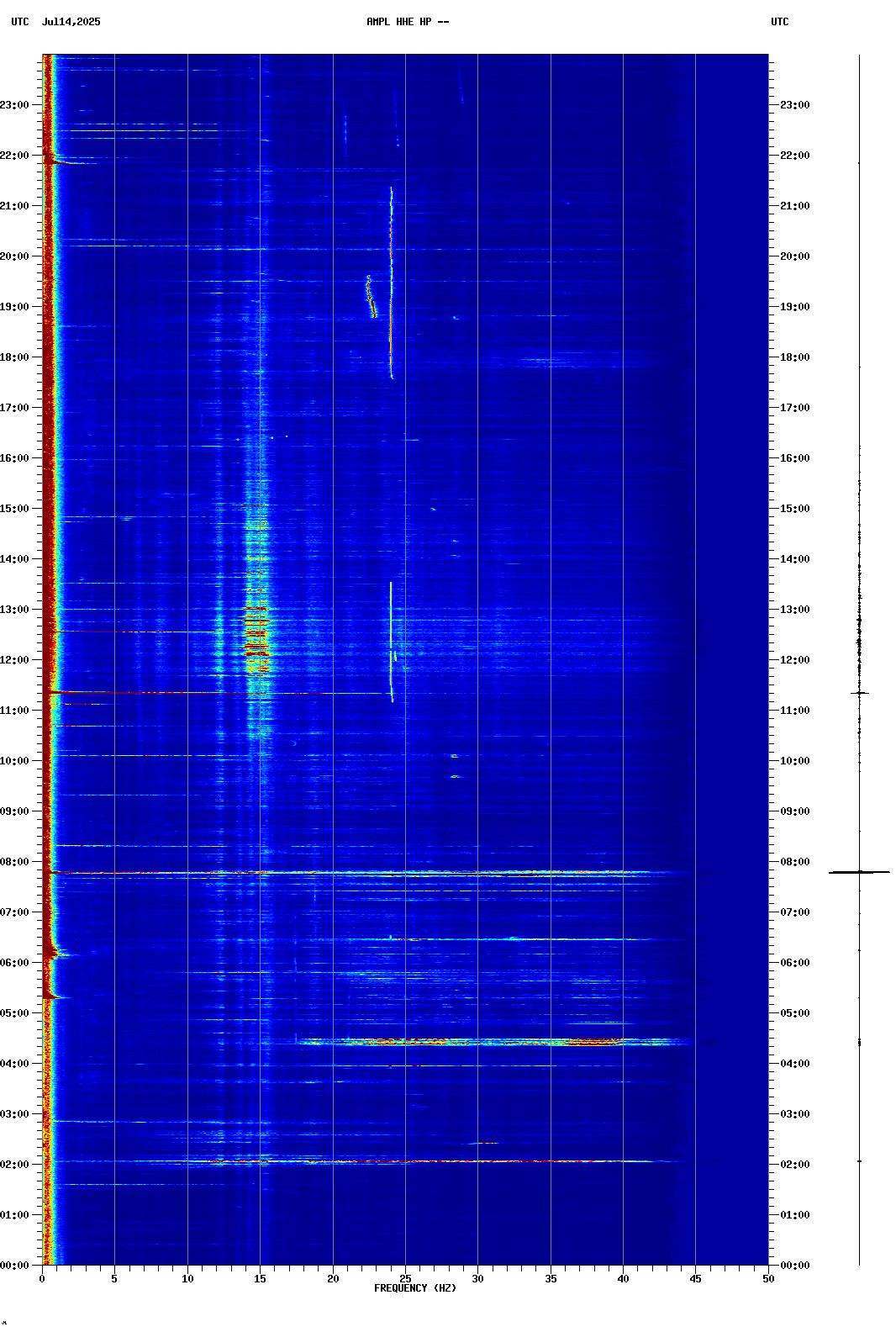Click the 15 Hz frequency tick label
Screen dimensions: 896x1332
(260, 1279)
